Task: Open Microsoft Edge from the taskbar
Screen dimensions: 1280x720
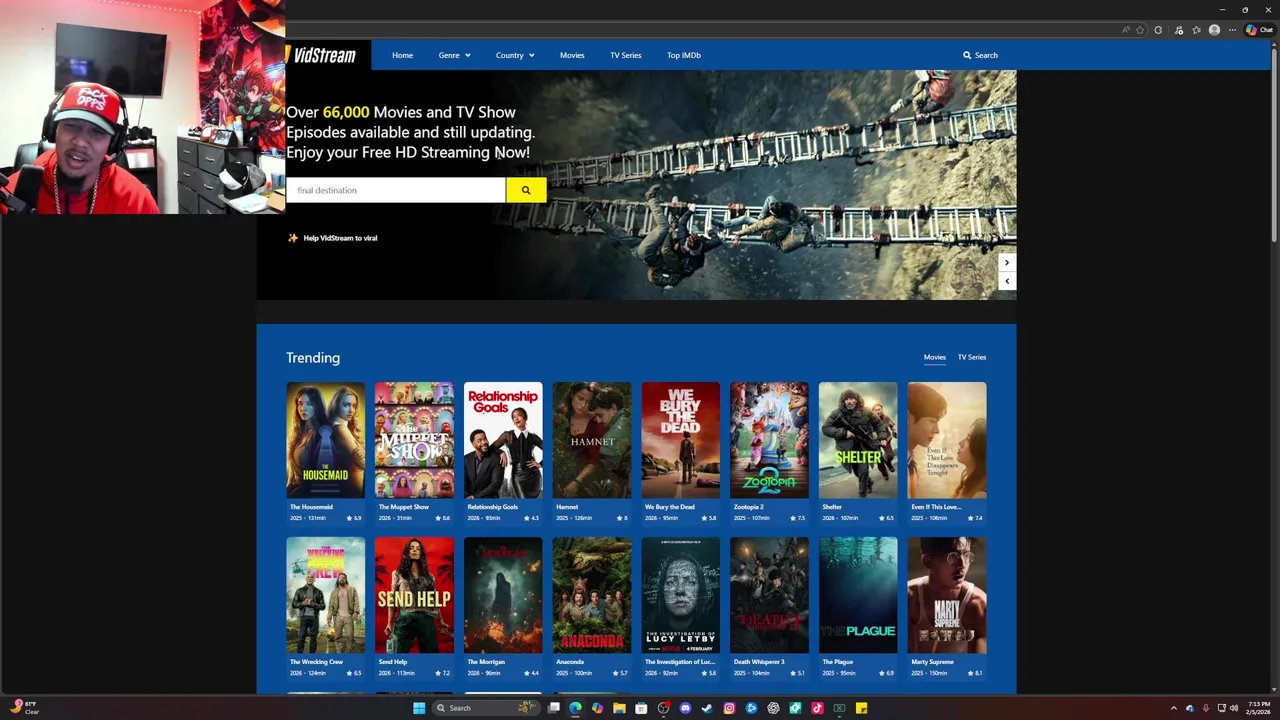Action: [x=575, y=708]
